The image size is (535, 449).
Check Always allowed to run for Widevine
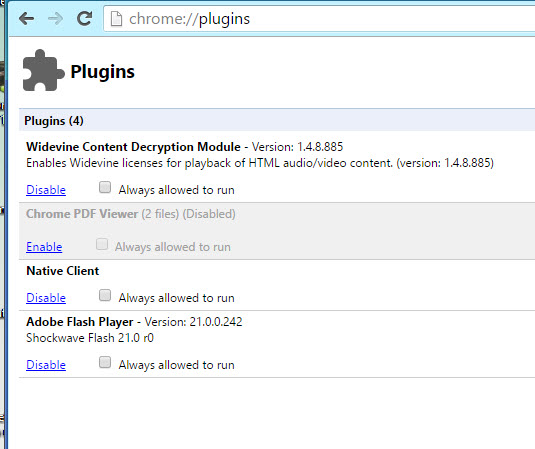point(105,187)
